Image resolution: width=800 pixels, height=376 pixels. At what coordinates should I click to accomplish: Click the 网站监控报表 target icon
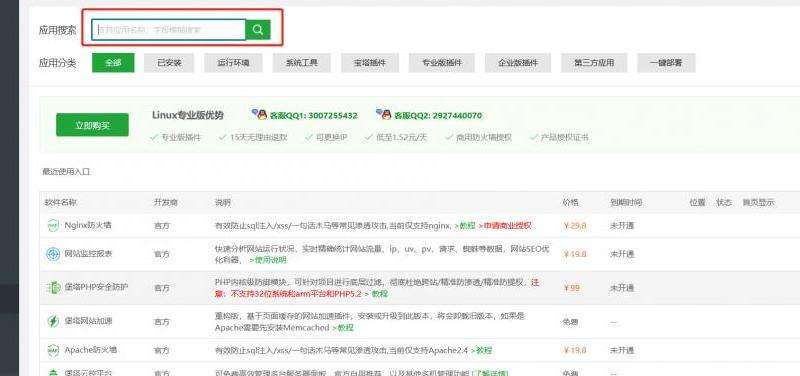(x=53, y=254)
